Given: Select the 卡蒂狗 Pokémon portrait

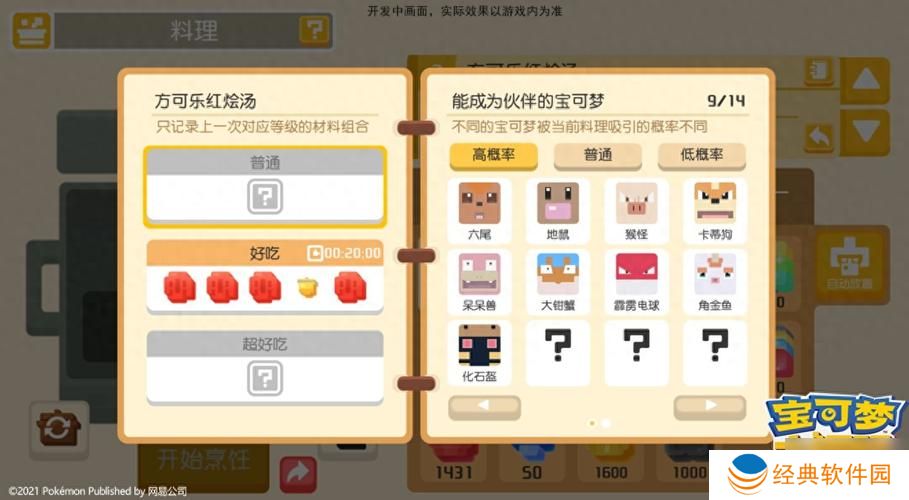Looking at the screenshot, I should click(715, 203).
